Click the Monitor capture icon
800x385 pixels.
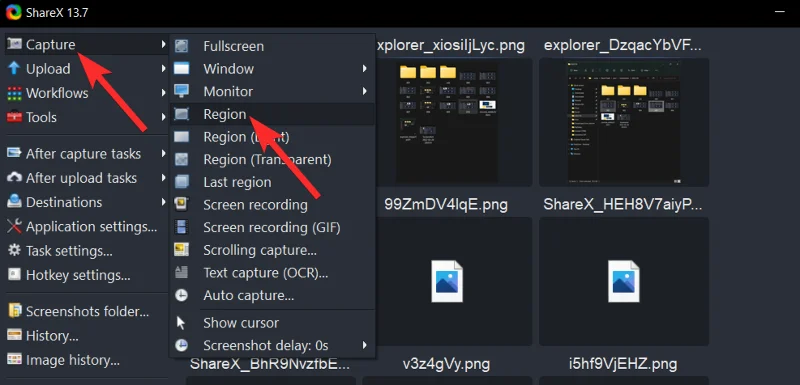click(x=181, y=91)
